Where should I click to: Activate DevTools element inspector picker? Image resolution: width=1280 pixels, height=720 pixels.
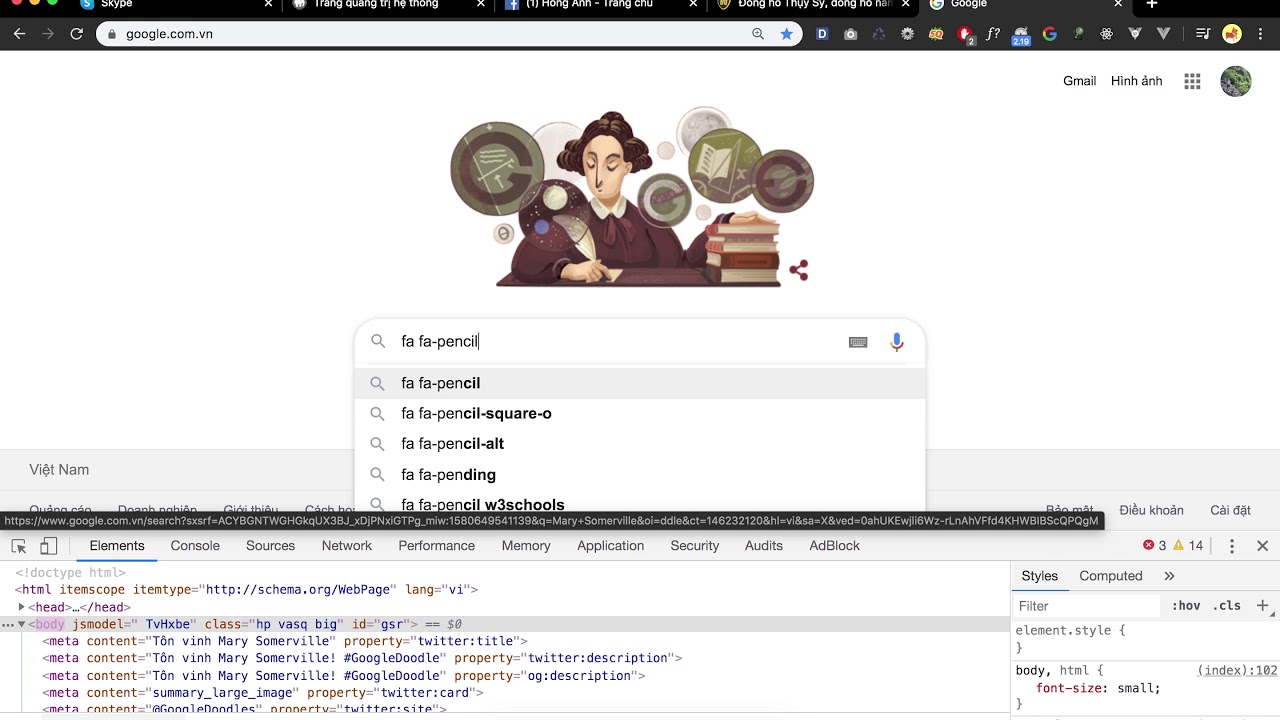[19, 546]
